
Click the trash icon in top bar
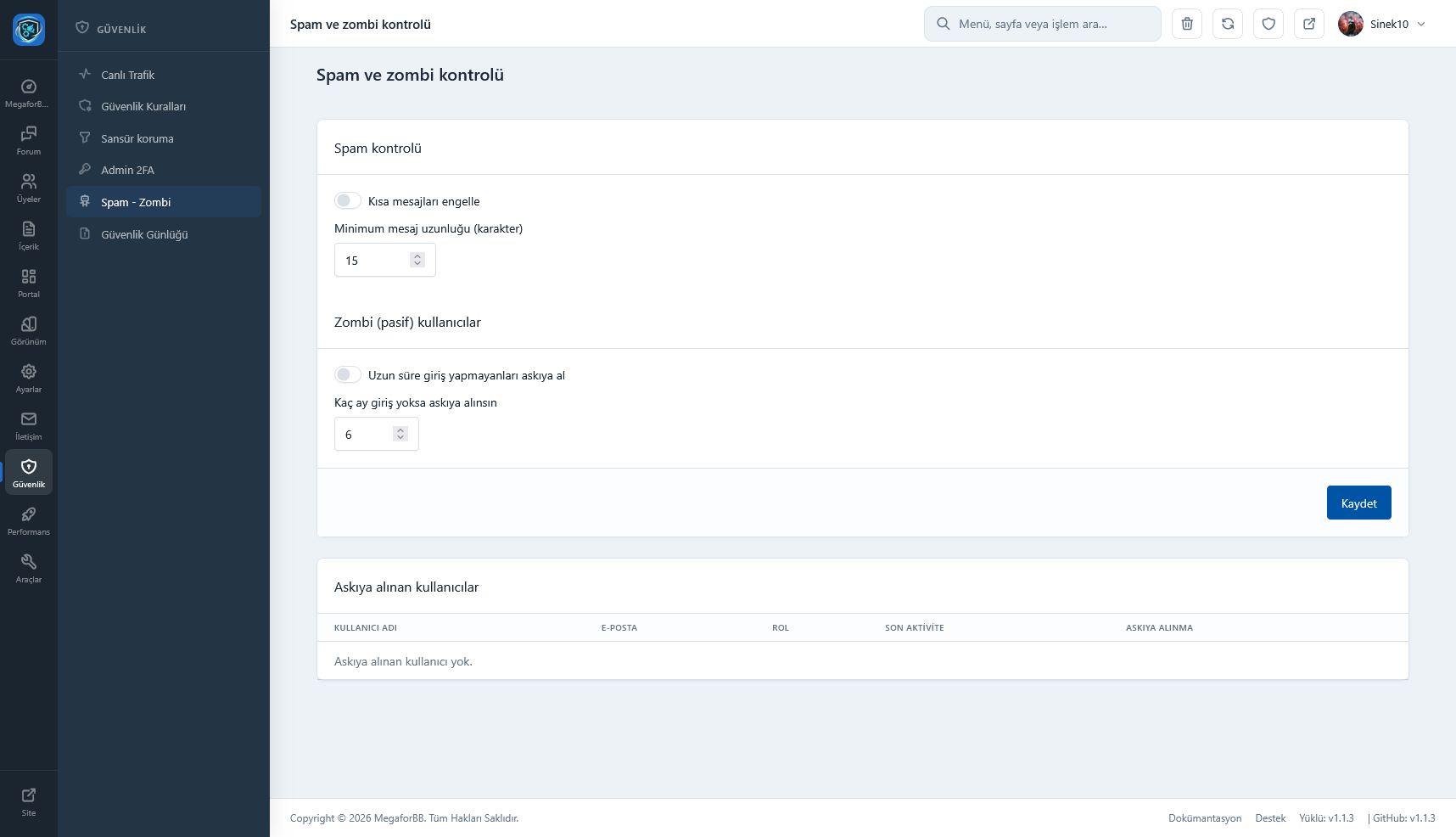coord(1187,24)
